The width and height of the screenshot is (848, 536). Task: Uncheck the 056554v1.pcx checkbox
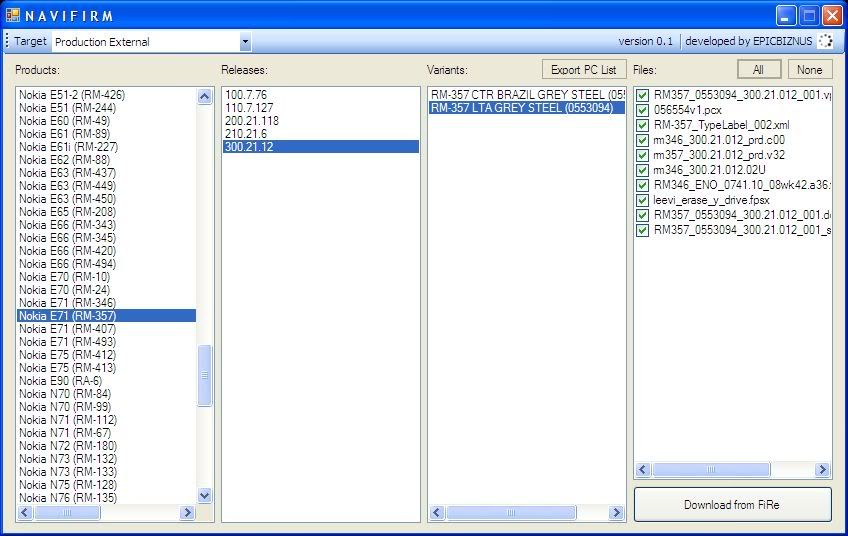pos(642,110)
